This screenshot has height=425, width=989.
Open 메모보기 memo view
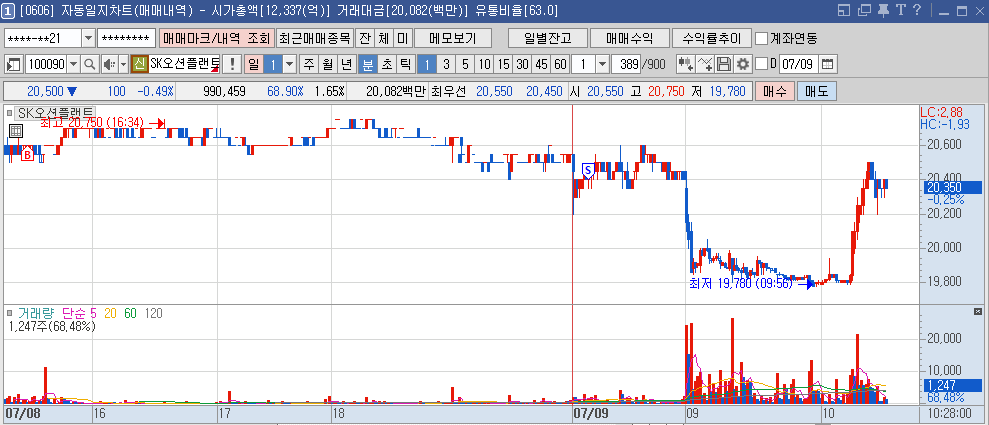(452, 38)
